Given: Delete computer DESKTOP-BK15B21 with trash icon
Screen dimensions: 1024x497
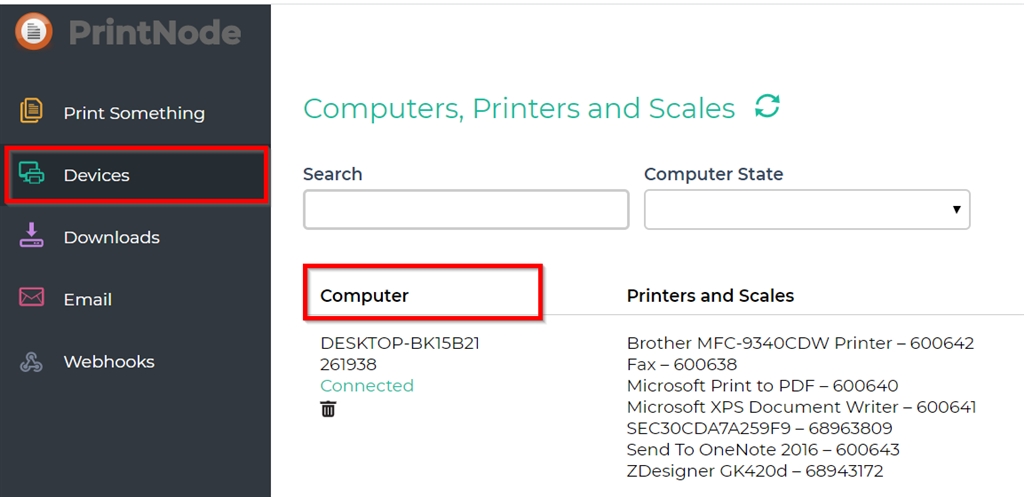Looking at the screenshot, I should pyautogui.click(x=328, y=409).
